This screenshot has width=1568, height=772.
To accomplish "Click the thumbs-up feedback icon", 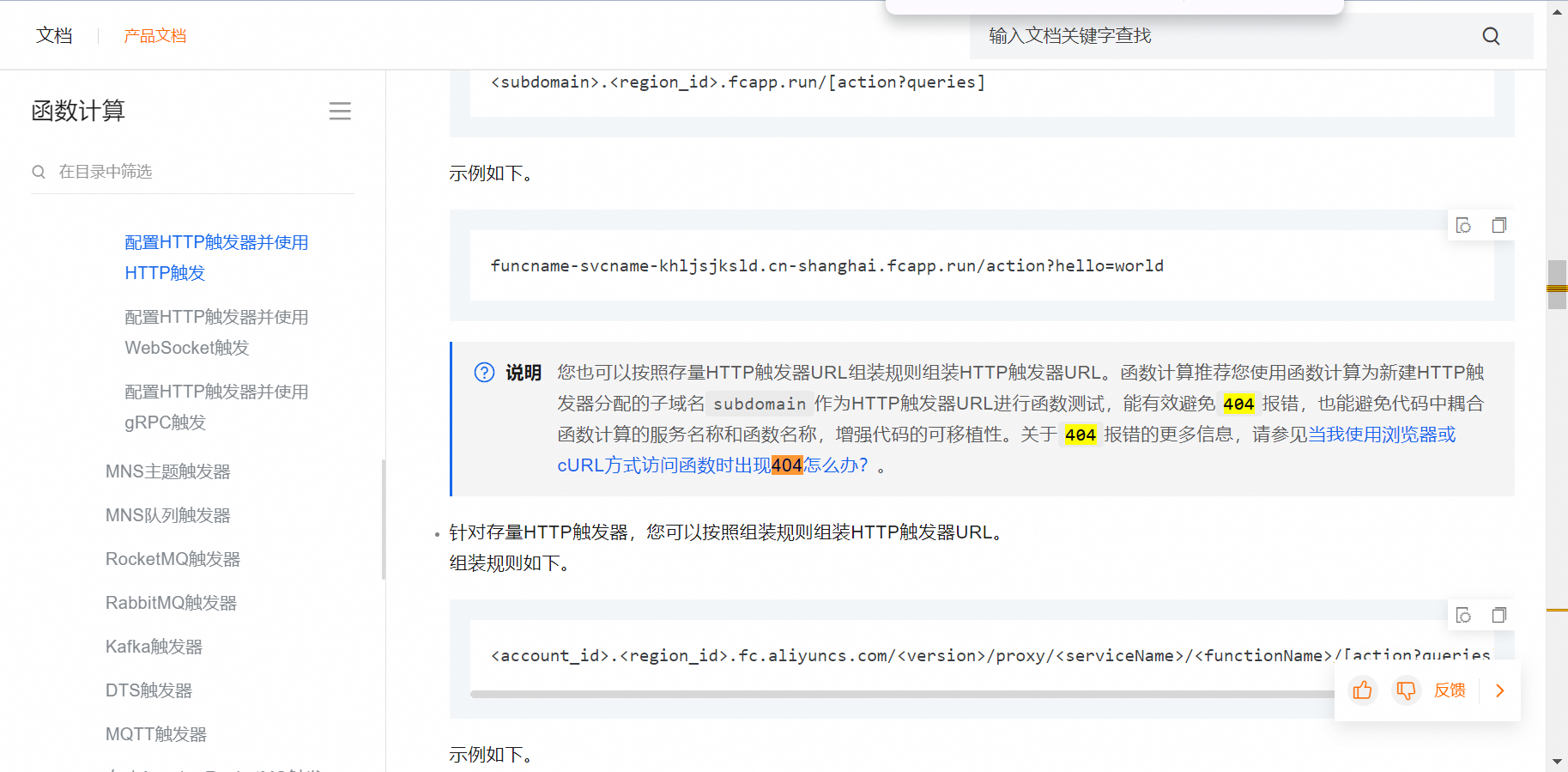I will tap(1362, 690).
